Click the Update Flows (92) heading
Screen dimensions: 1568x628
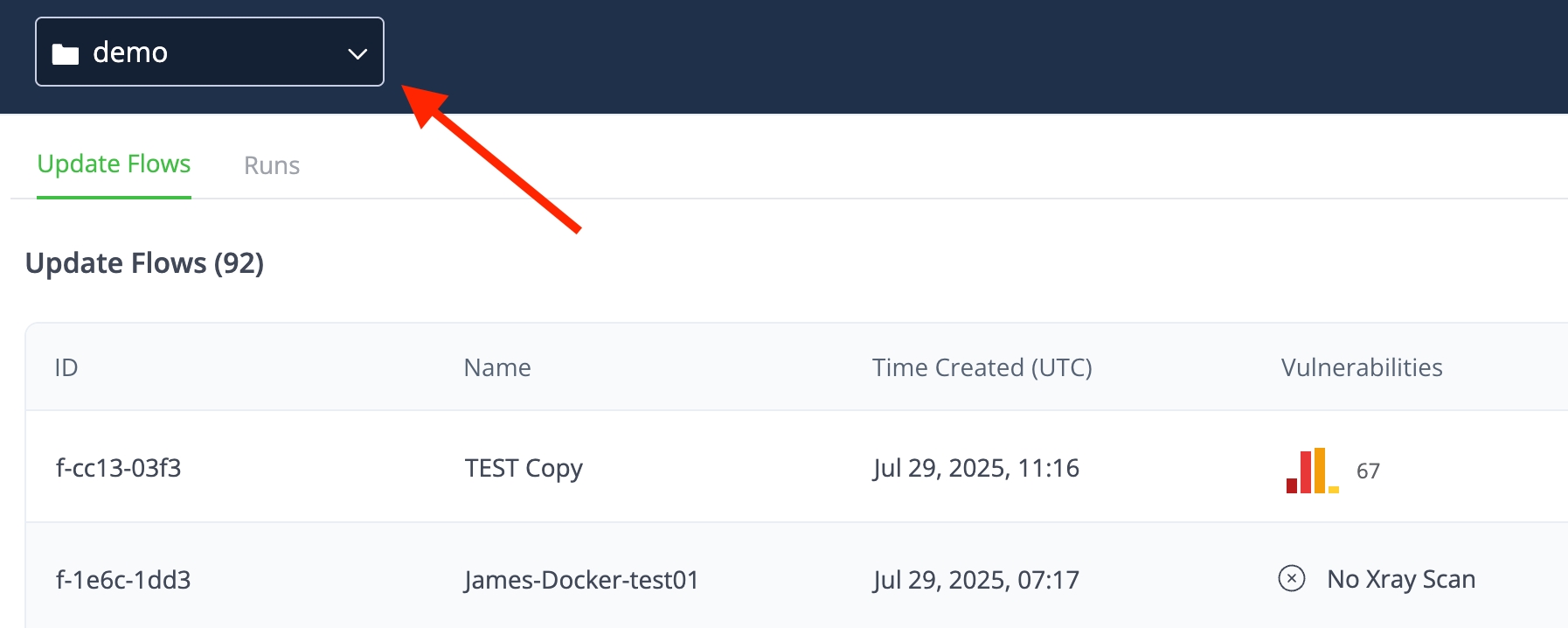144,263
